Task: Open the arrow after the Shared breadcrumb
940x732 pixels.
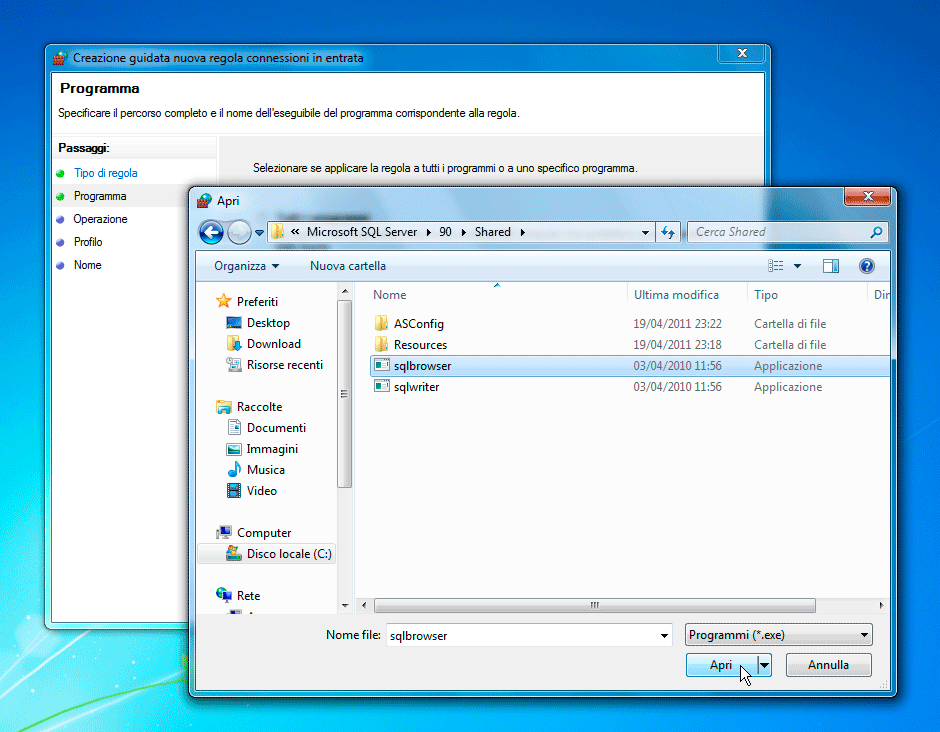Action: click(x=523, y=232)
